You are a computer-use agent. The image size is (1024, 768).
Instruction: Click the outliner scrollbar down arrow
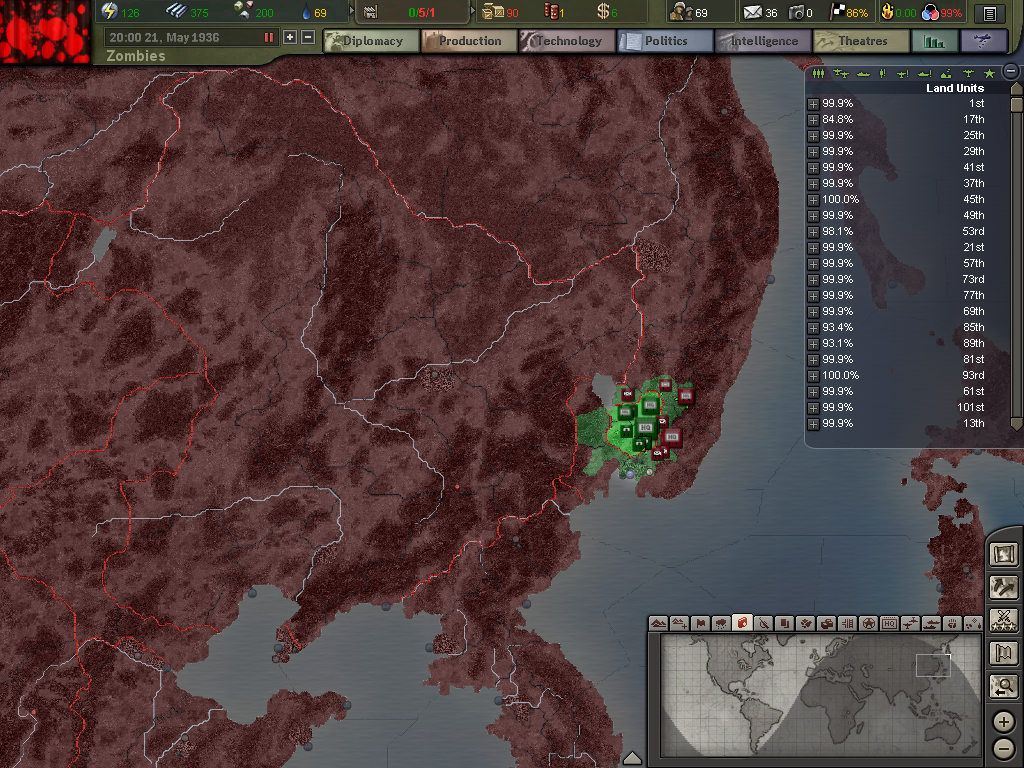tap(1016, 424)
